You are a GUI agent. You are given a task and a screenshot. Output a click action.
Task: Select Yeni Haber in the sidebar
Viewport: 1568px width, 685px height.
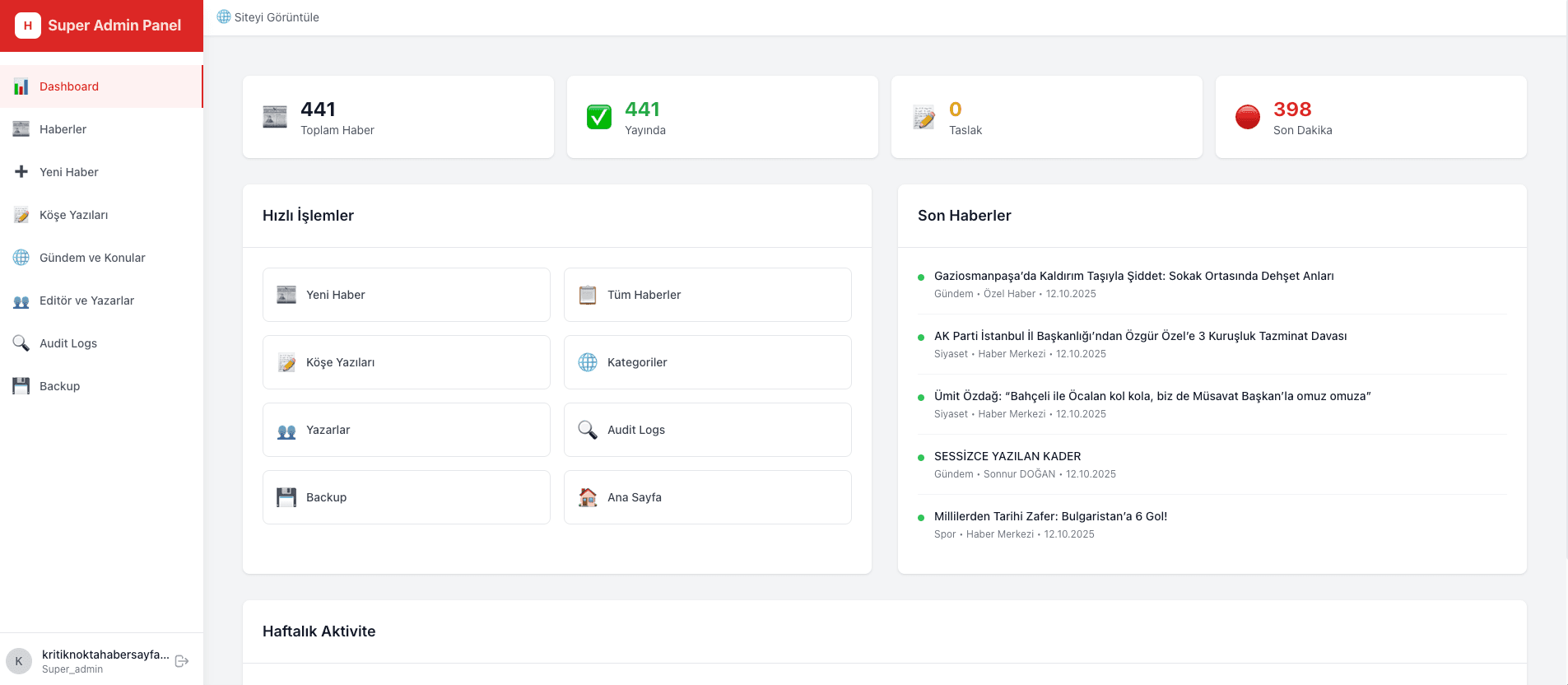click(x=101, y=172)
